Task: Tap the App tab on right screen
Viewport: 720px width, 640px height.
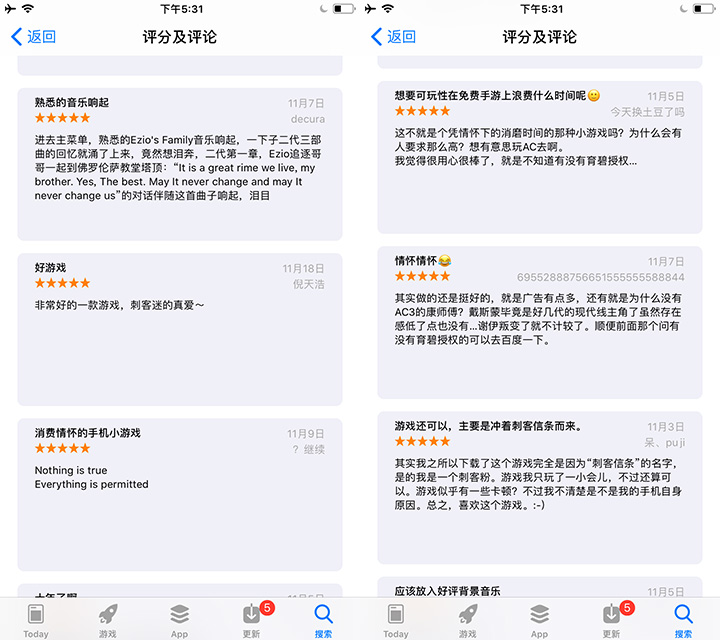Action: [x=540, y=620]
